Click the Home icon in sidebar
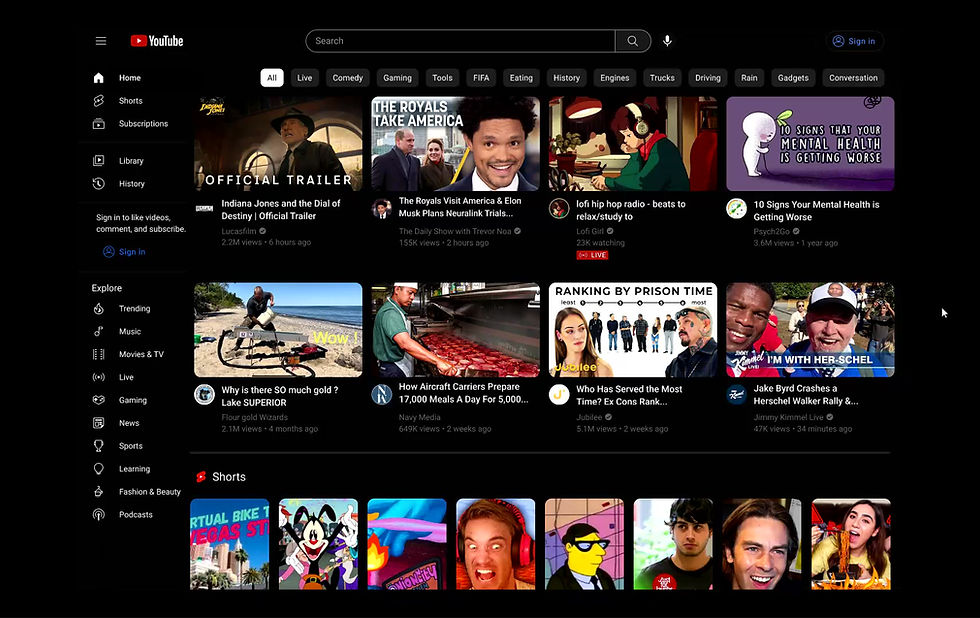The height and width of the screenshot is (618, 980). [99, 78]
